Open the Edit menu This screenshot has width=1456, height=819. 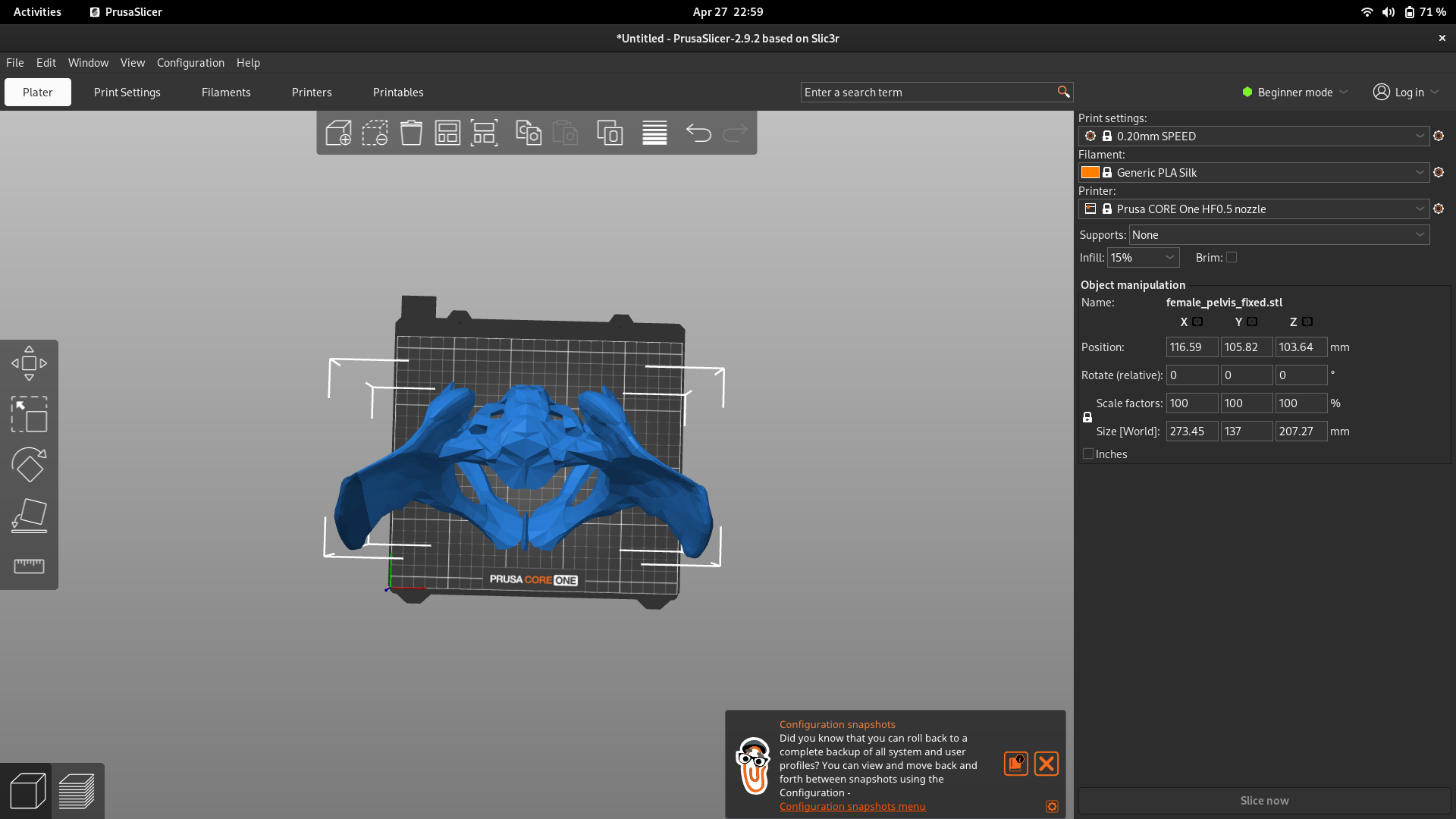click(46, 62)
